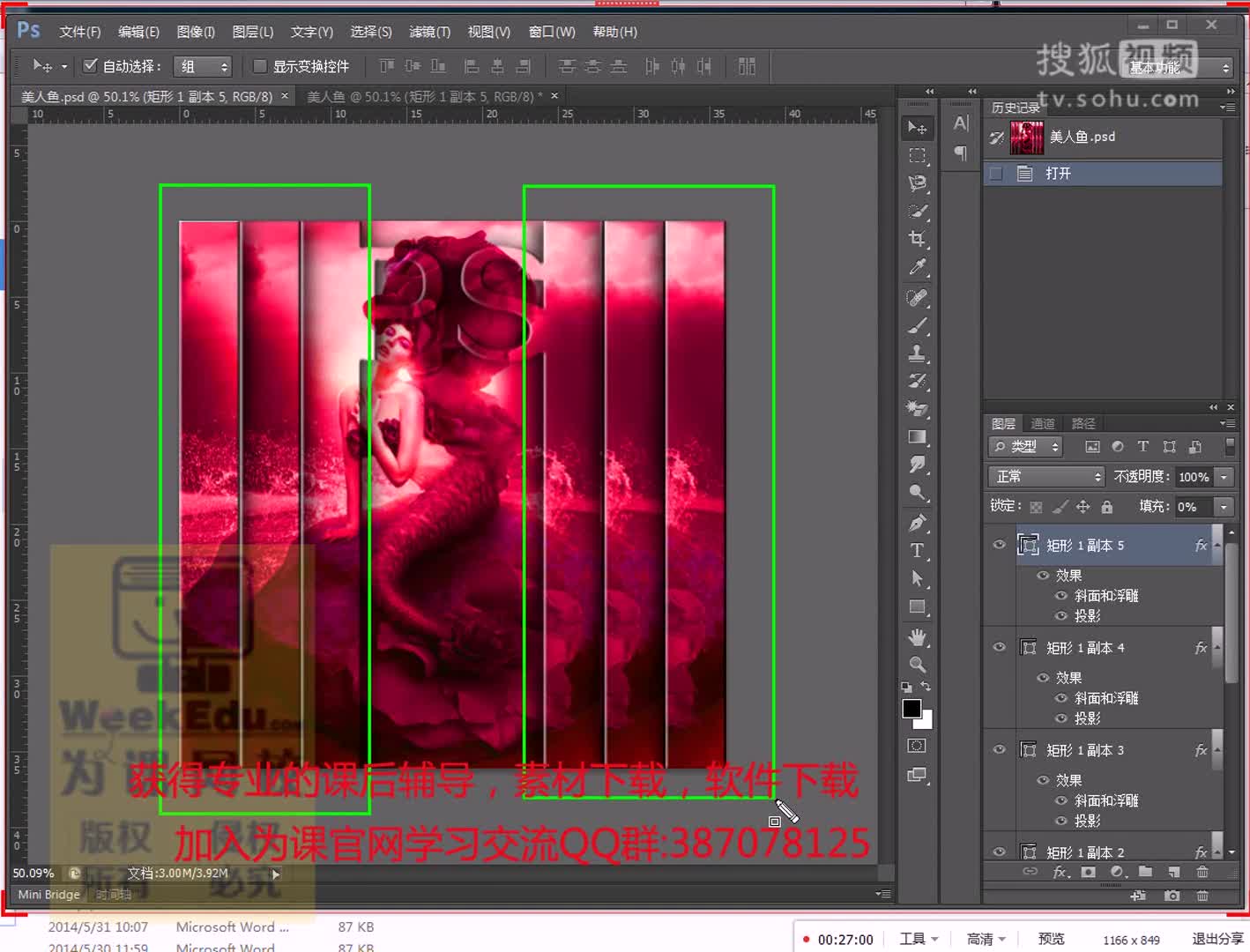Switch to the 通道 tab
The height and width of the screenshot is (952, 1250).
pos(1043,424)
